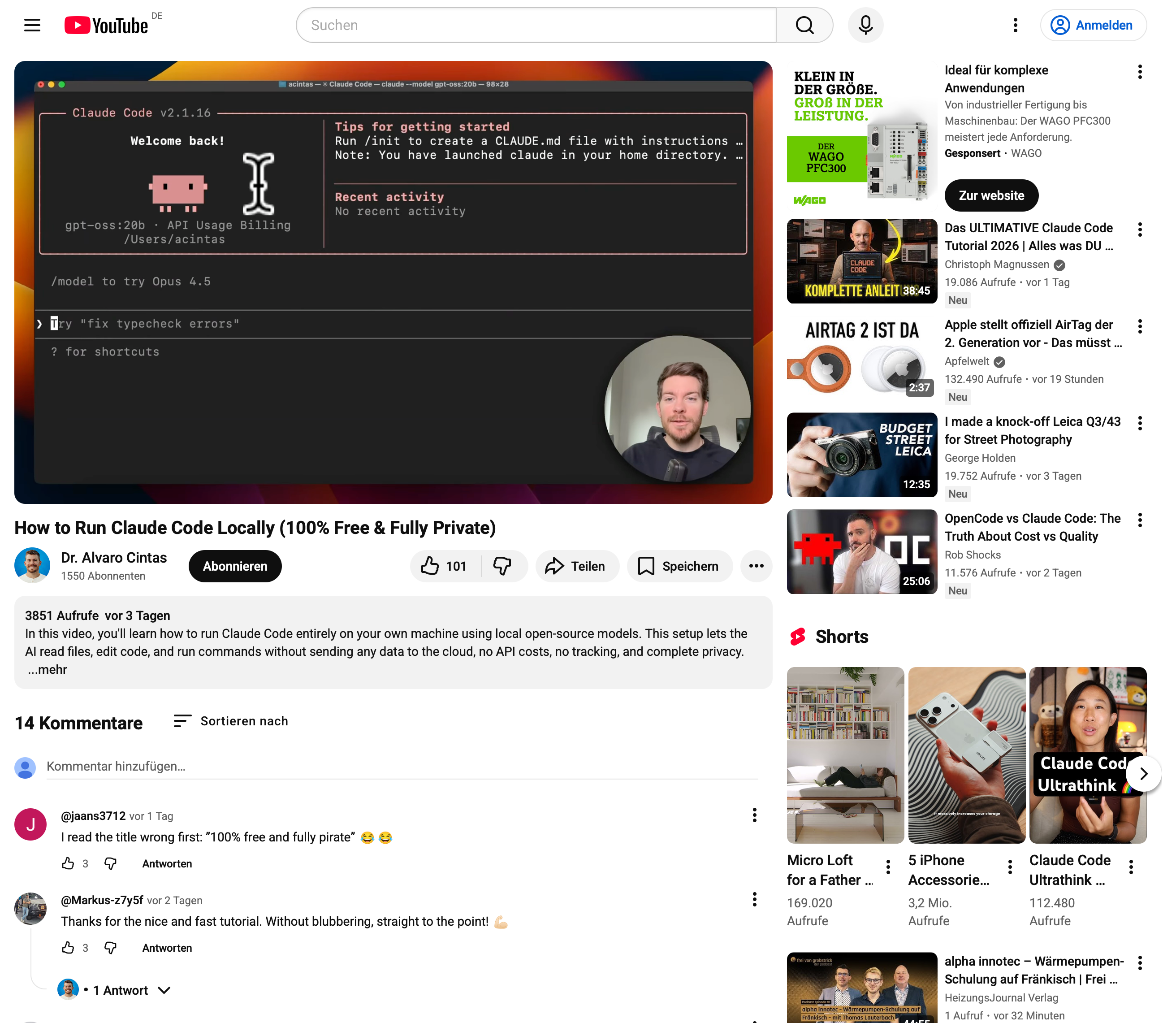The width and height of the screenshot is (1176, 1023).
Task: Click the Abonnieren subscribe button
Action: pos(235,566)
